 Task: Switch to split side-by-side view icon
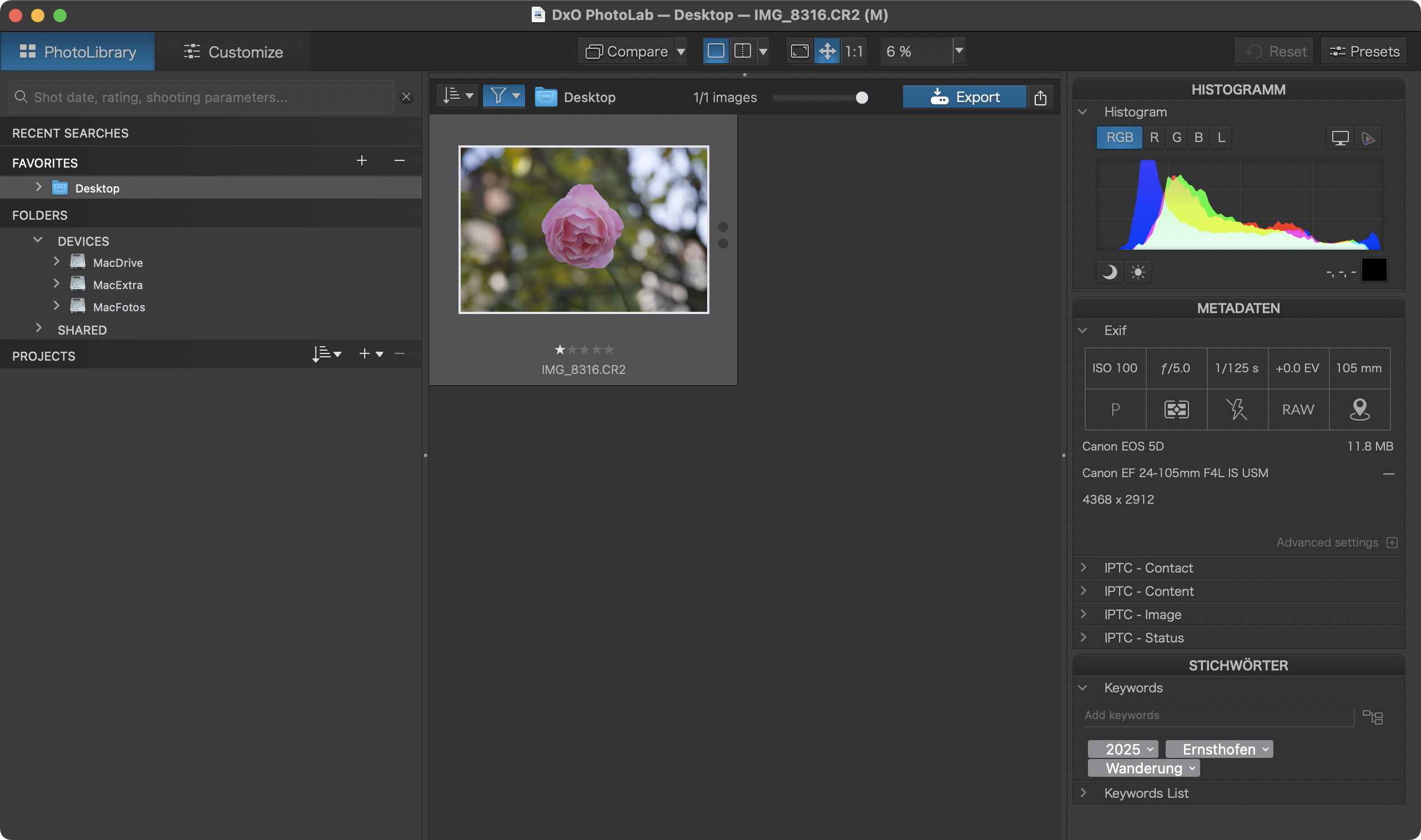(x=742, y=52)
